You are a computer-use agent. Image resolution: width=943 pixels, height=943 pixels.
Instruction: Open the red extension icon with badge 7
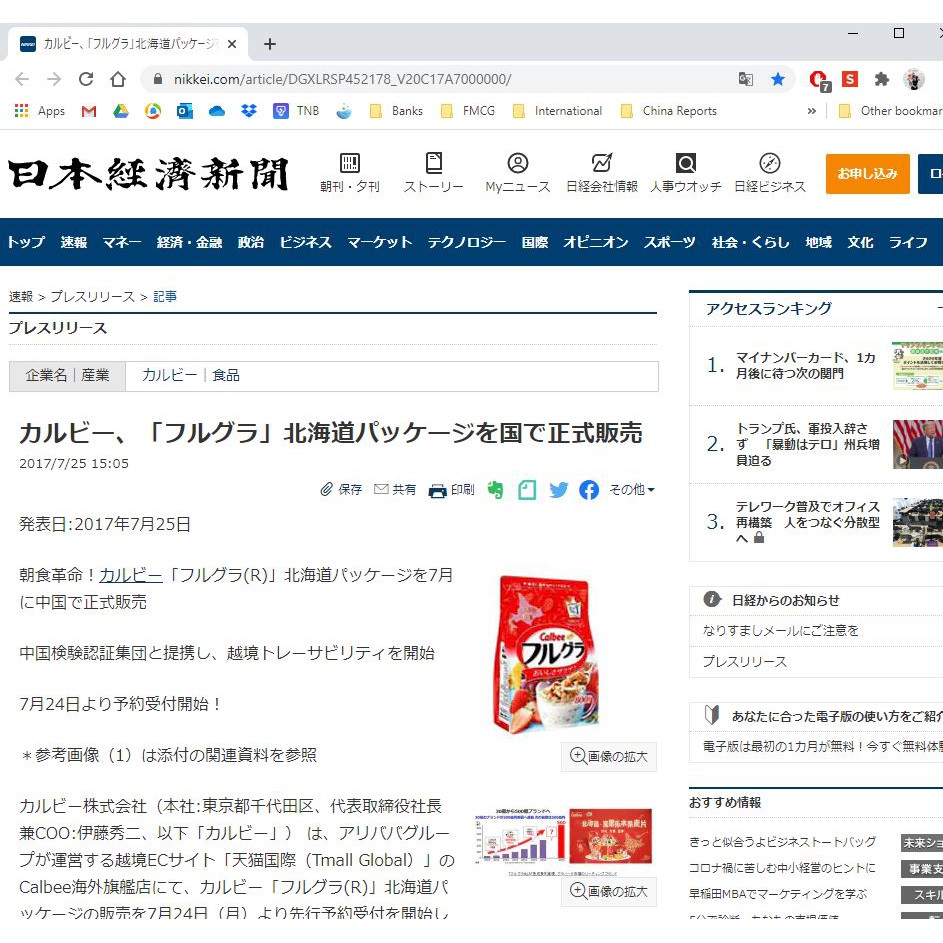coord(819,80)
